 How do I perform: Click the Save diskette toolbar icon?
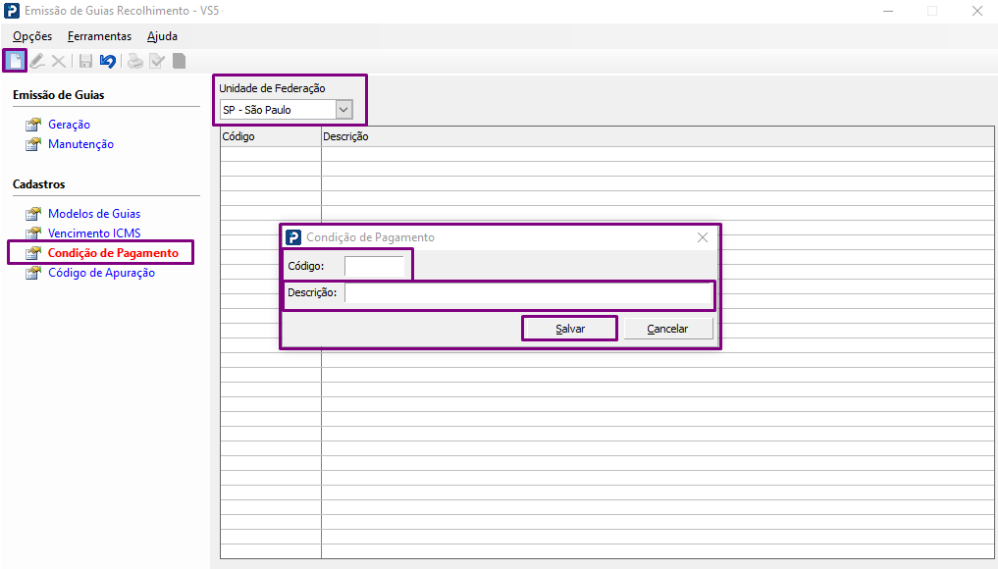(x=85, y=61)
